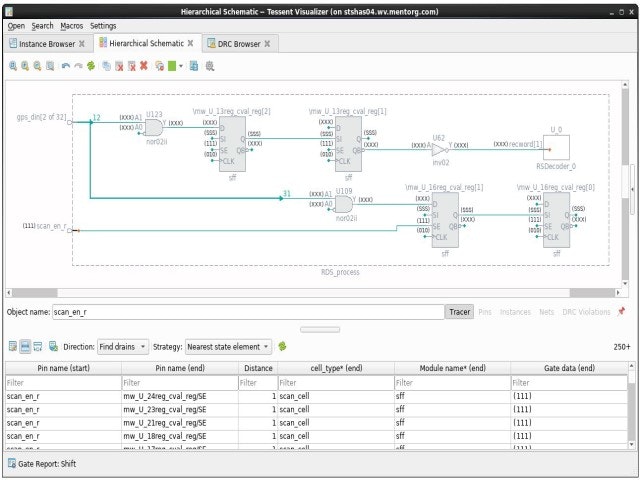Close the Instance Browser tab
This screenshot has height=480, width=640.
(82, 44)
